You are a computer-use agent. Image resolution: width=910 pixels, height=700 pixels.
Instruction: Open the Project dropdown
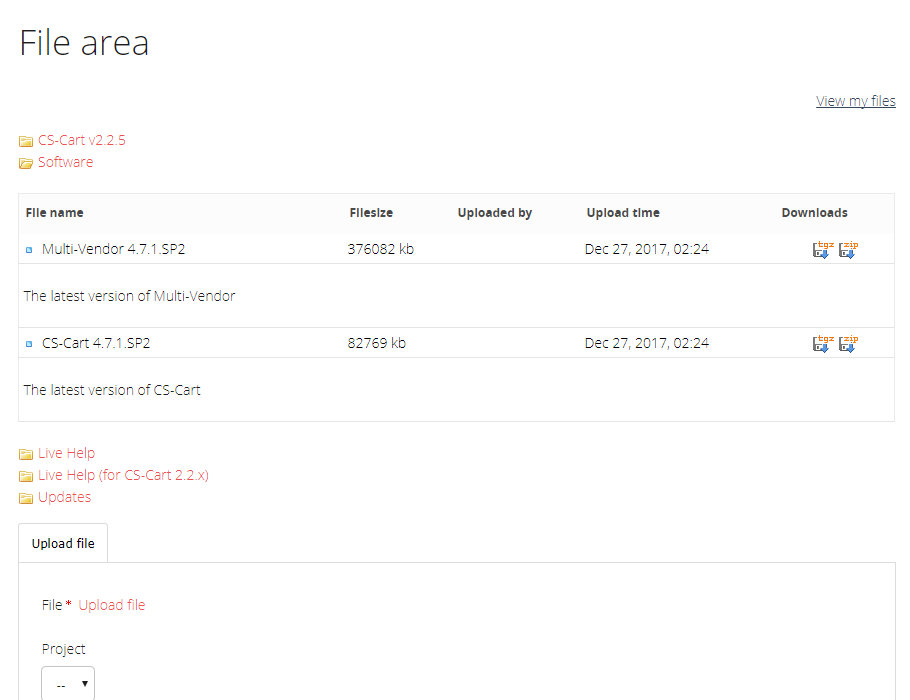tap(68, 684)
